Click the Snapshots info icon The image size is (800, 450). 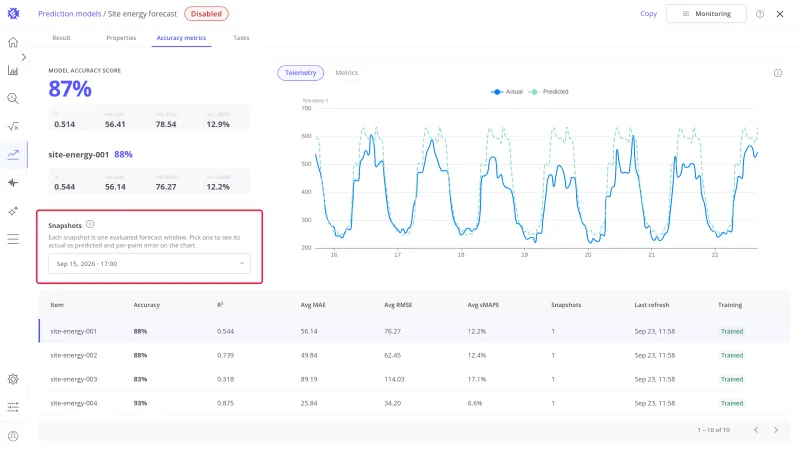pyautogui.click(x=90, y=224)
